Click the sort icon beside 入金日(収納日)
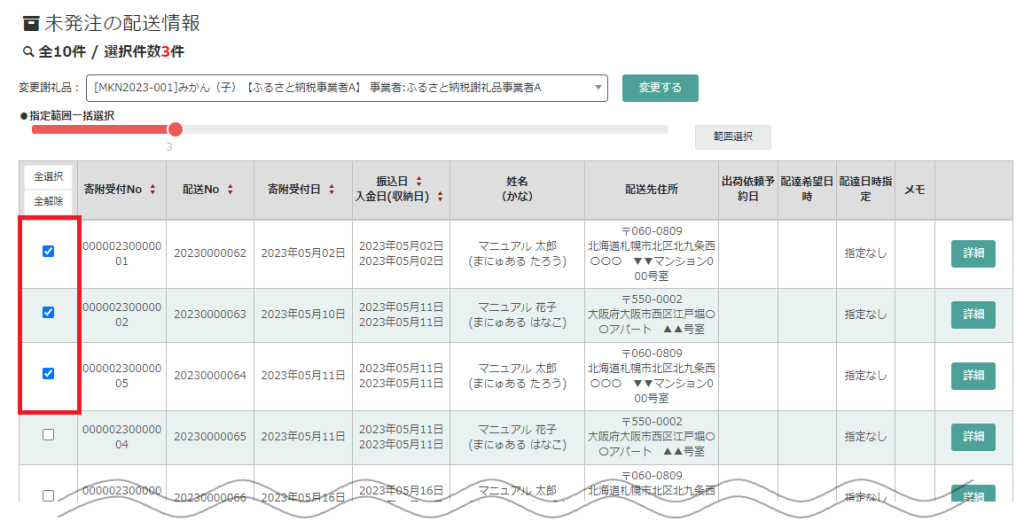This screenshot has height=529, width=1024. pos(440,196)
